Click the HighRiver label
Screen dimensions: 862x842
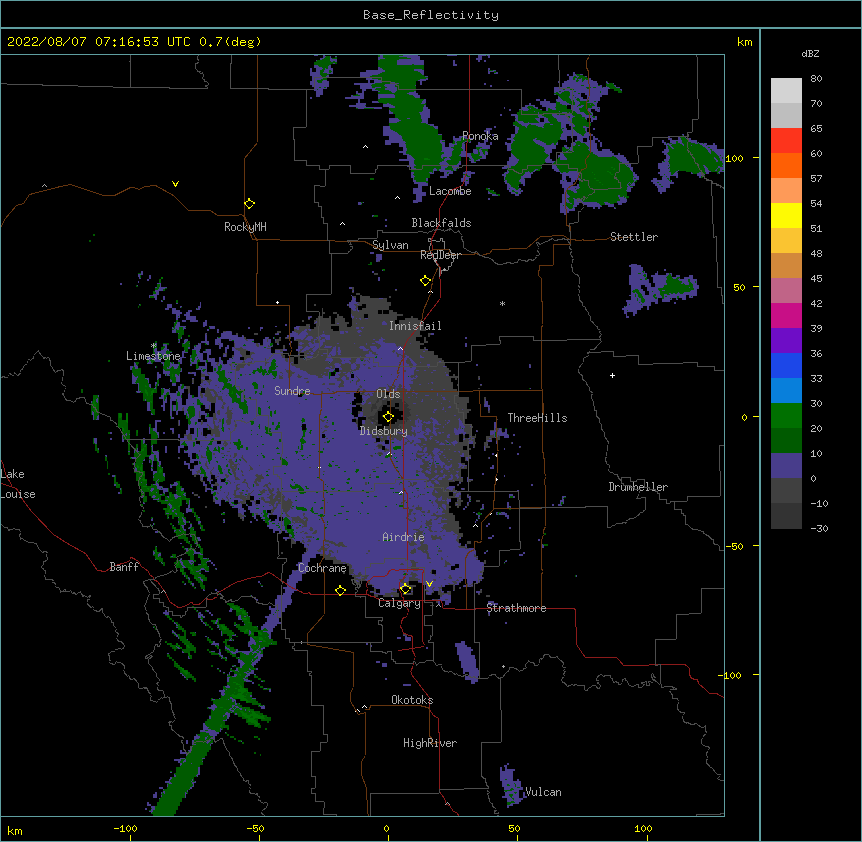pos(430,743)
